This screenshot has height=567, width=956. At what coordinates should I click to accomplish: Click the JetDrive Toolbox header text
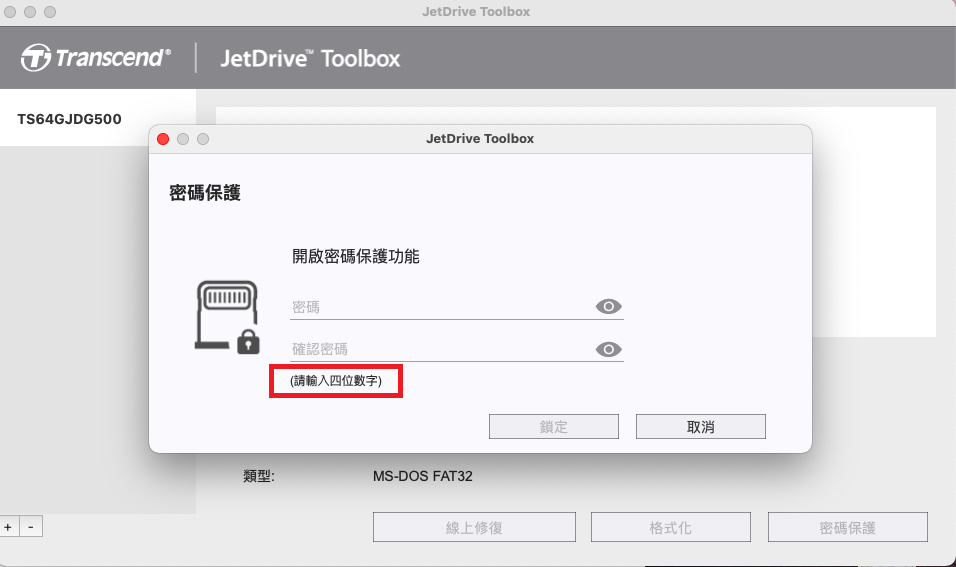[x=310, y=59]
